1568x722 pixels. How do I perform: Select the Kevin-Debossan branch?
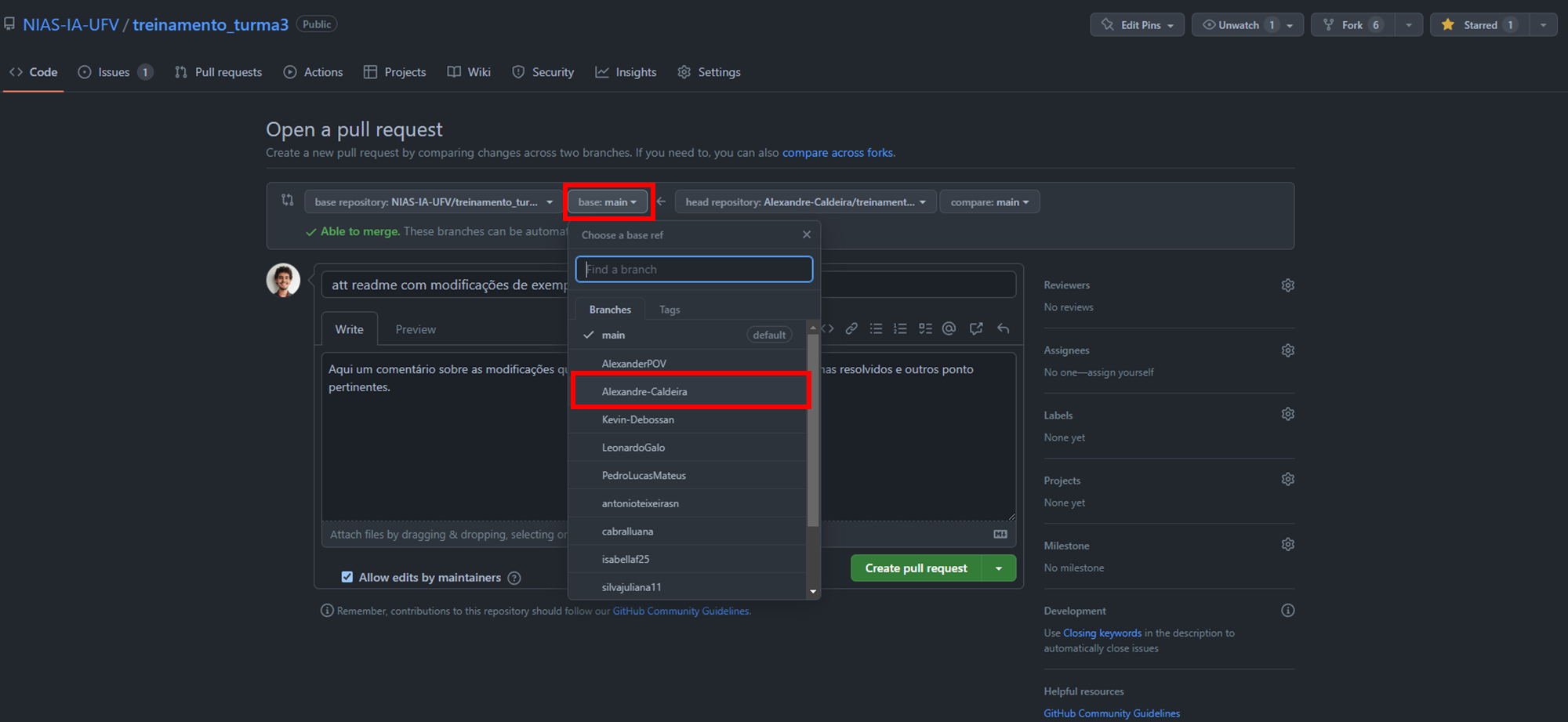tap(688, 419)
